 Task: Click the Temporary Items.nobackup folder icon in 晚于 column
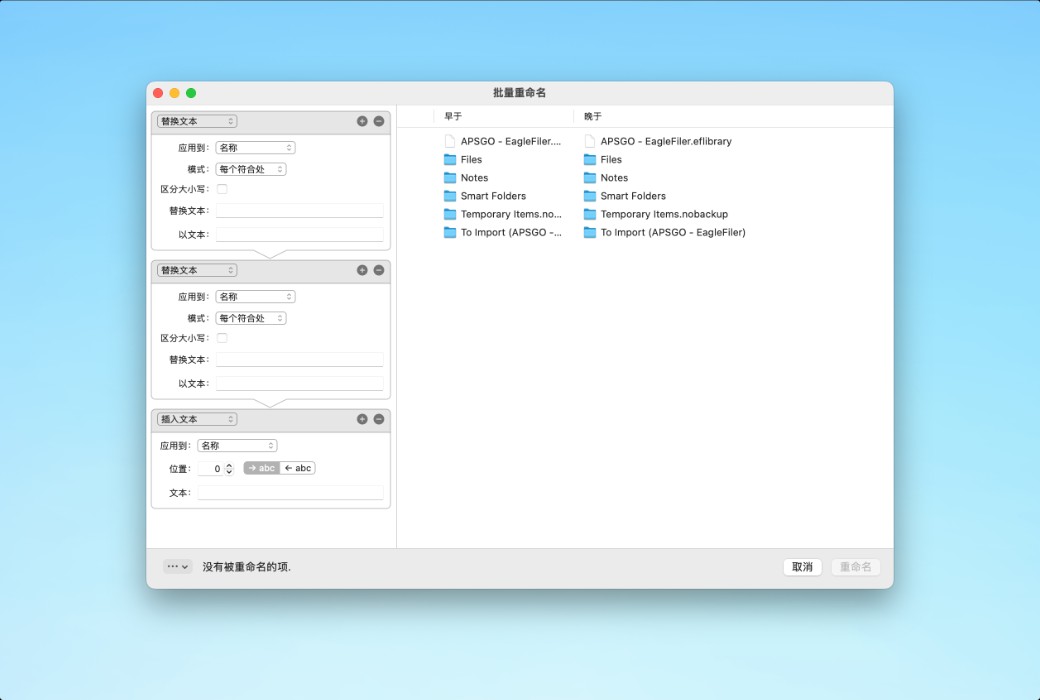pos(590,214)
